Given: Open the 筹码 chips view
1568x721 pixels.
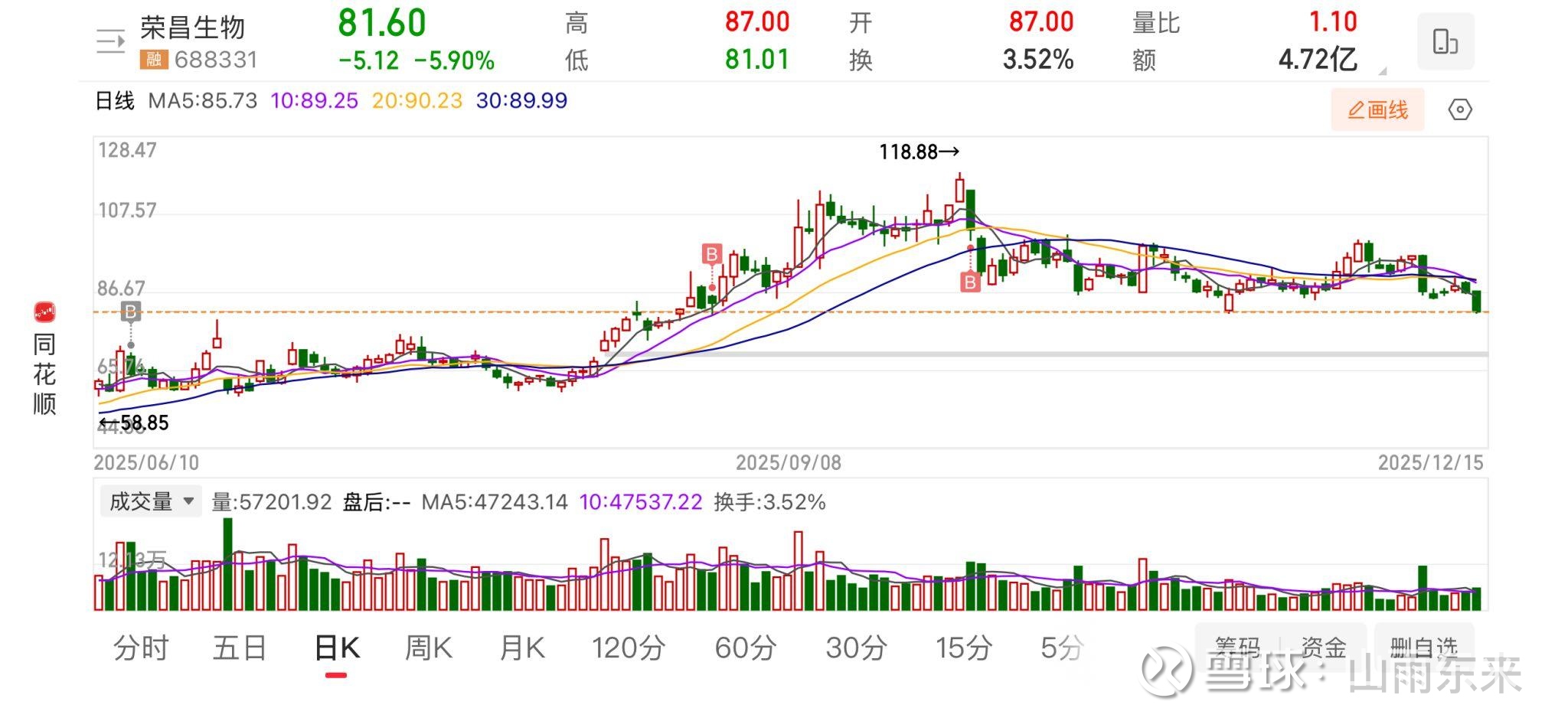Looking at the screenshot, I should 1238,648.
